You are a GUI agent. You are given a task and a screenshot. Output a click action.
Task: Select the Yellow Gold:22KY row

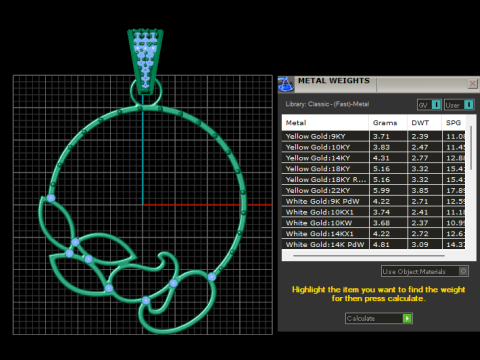pos(374,190)
